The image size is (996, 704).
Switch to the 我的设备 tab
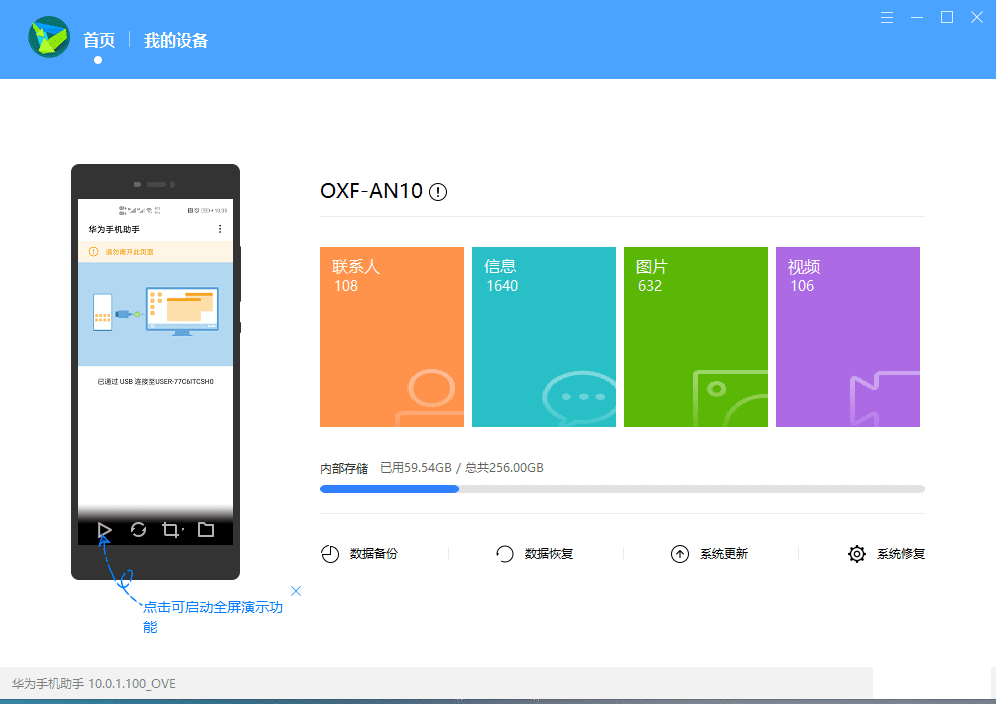(176, 41)
